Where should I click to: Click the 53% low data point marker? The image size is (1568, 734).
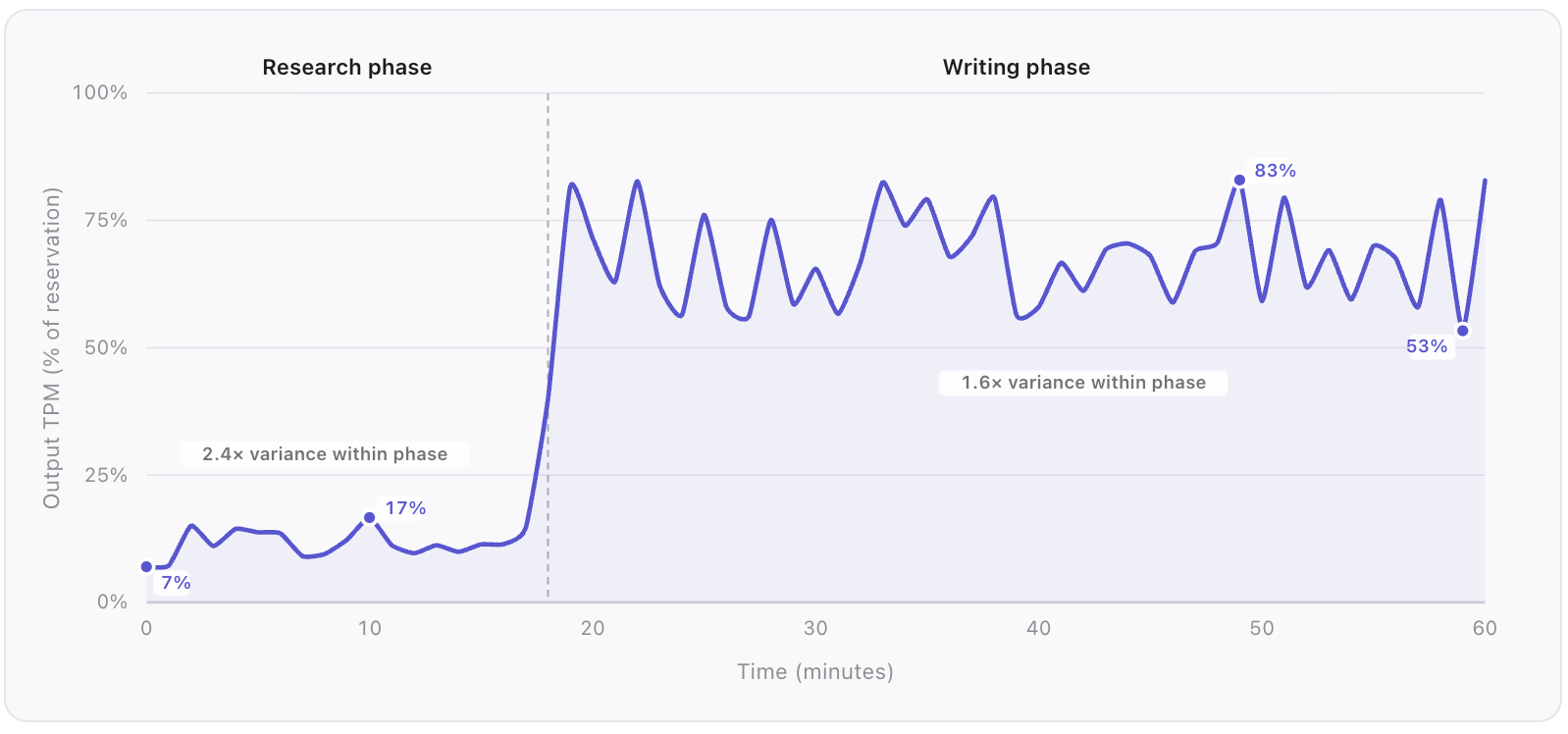(x=1462, y=331)
